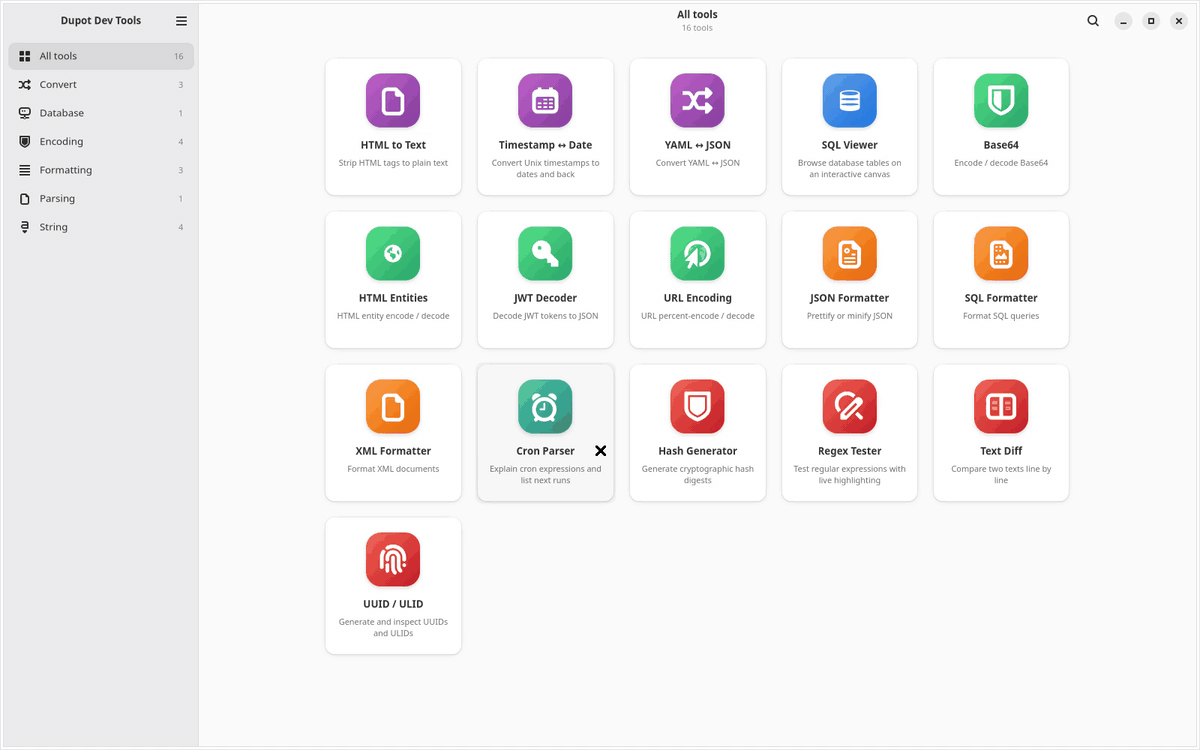
Task: Click the document icon beside Parsing
Action: (25, 199)
